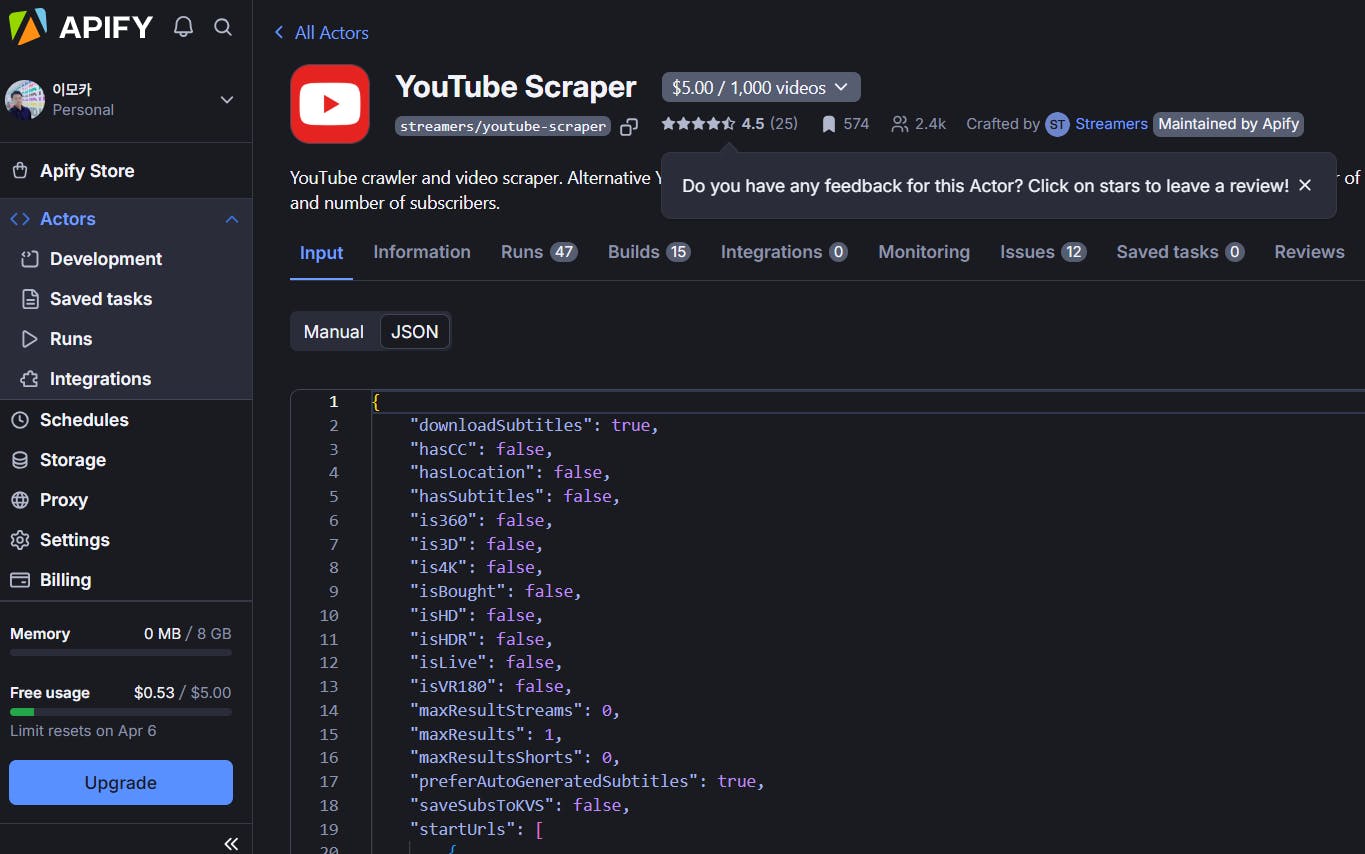Expand the Personal account switcher
Screen dimensions: 1365x854
coord(227,99)
